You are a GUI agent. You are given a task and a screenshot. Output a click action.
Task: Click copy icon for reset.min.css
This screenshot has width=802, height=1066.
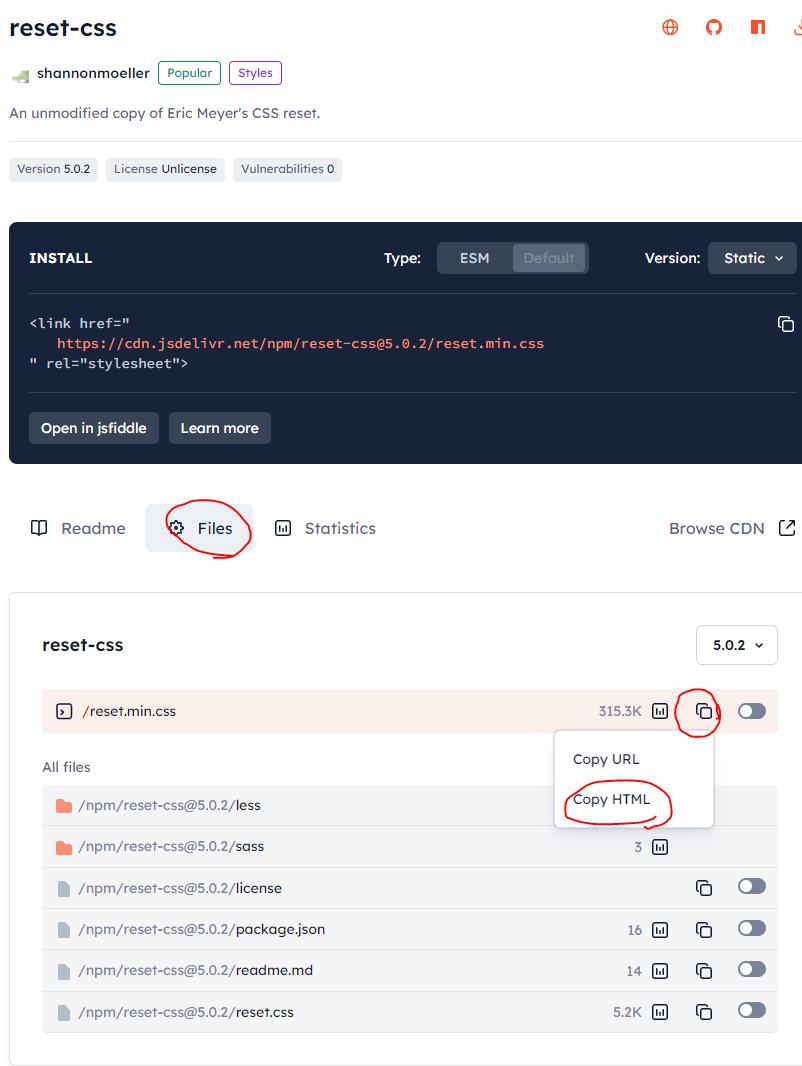(704, 711)
